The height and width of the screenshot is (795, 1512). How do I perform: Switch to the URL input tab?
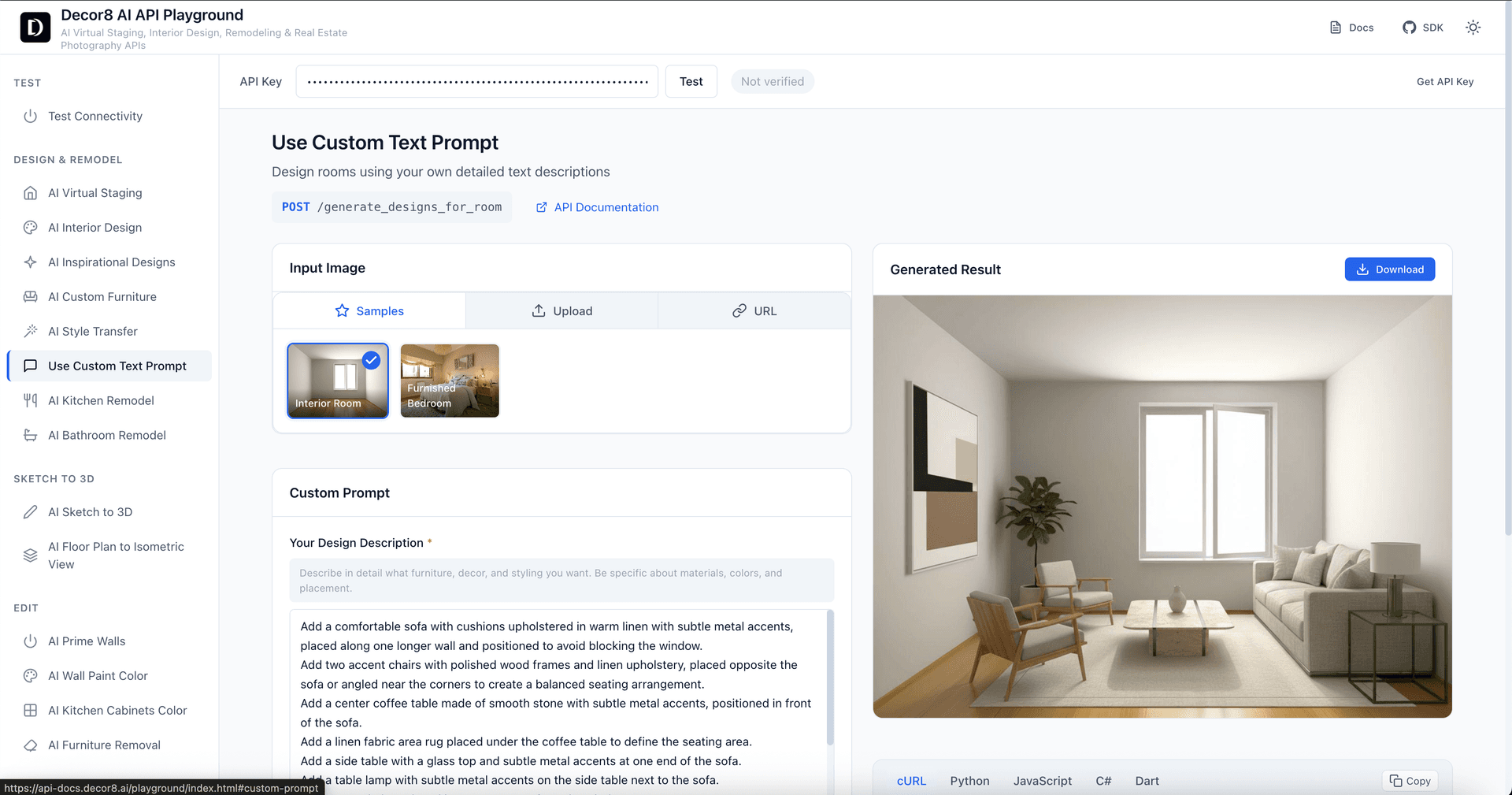tap(754, 311)
